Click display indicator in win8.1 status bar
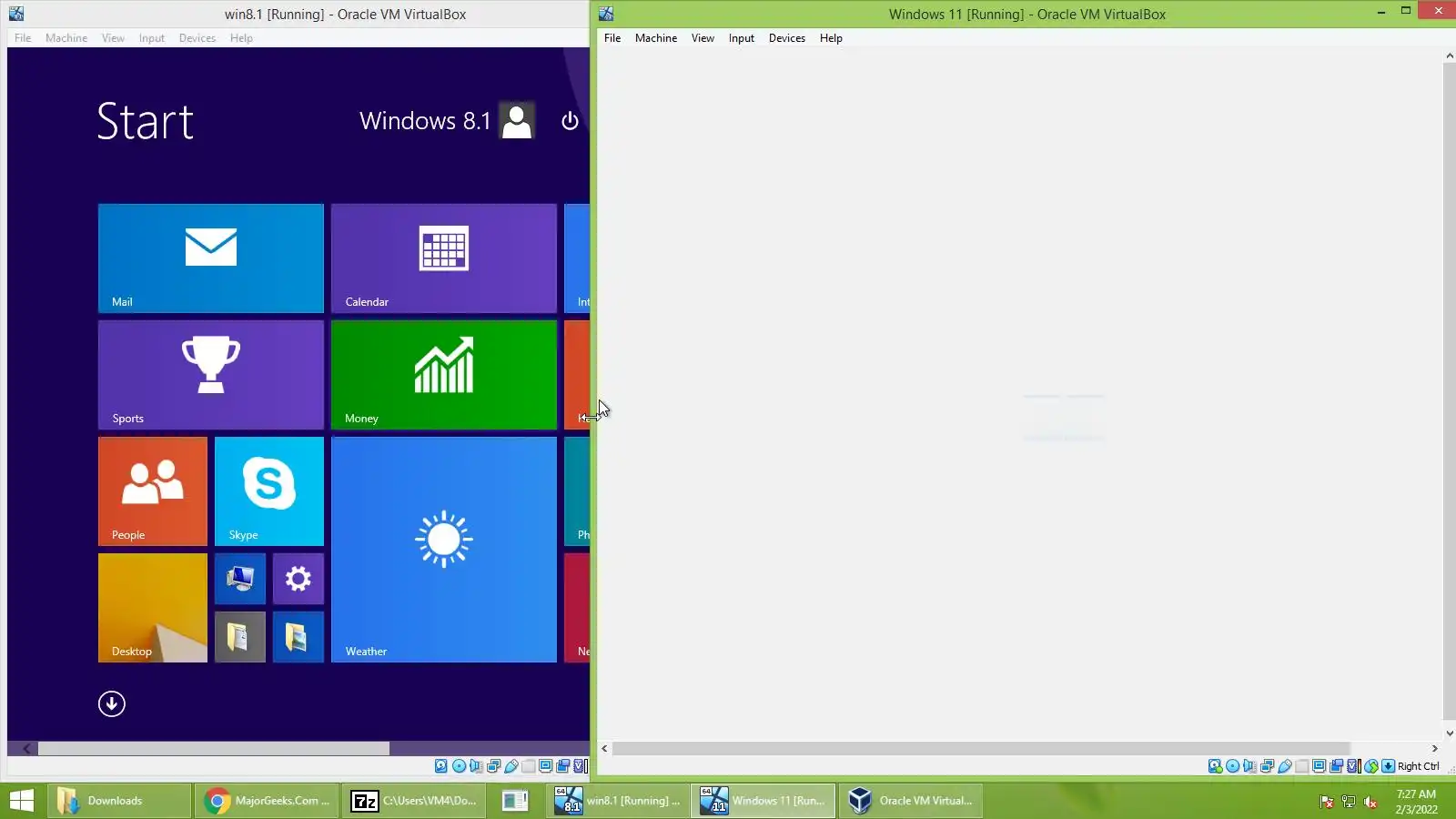Image resolution: width=1456 pixels, height=819 pixels. point(545,766)
